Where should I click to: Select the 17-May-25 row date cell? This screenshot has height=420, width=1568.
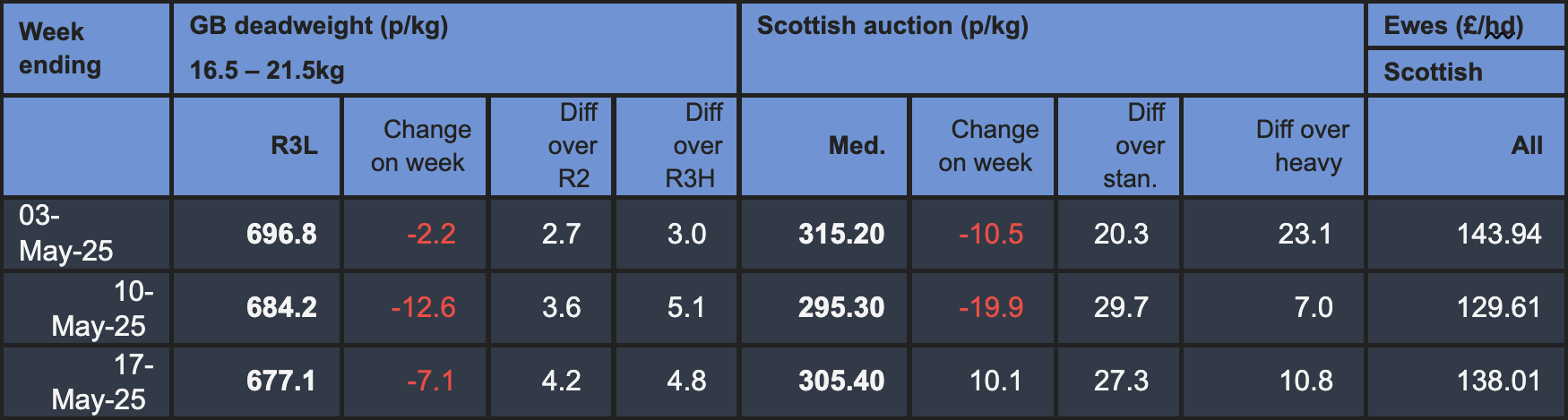[86, 382]
